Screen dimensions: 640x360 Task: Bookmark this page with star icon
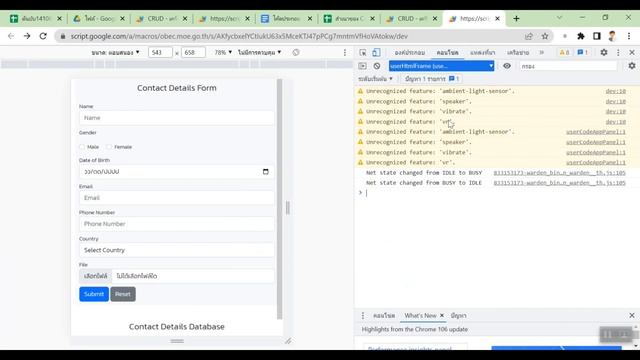click(x=544, y=36)
